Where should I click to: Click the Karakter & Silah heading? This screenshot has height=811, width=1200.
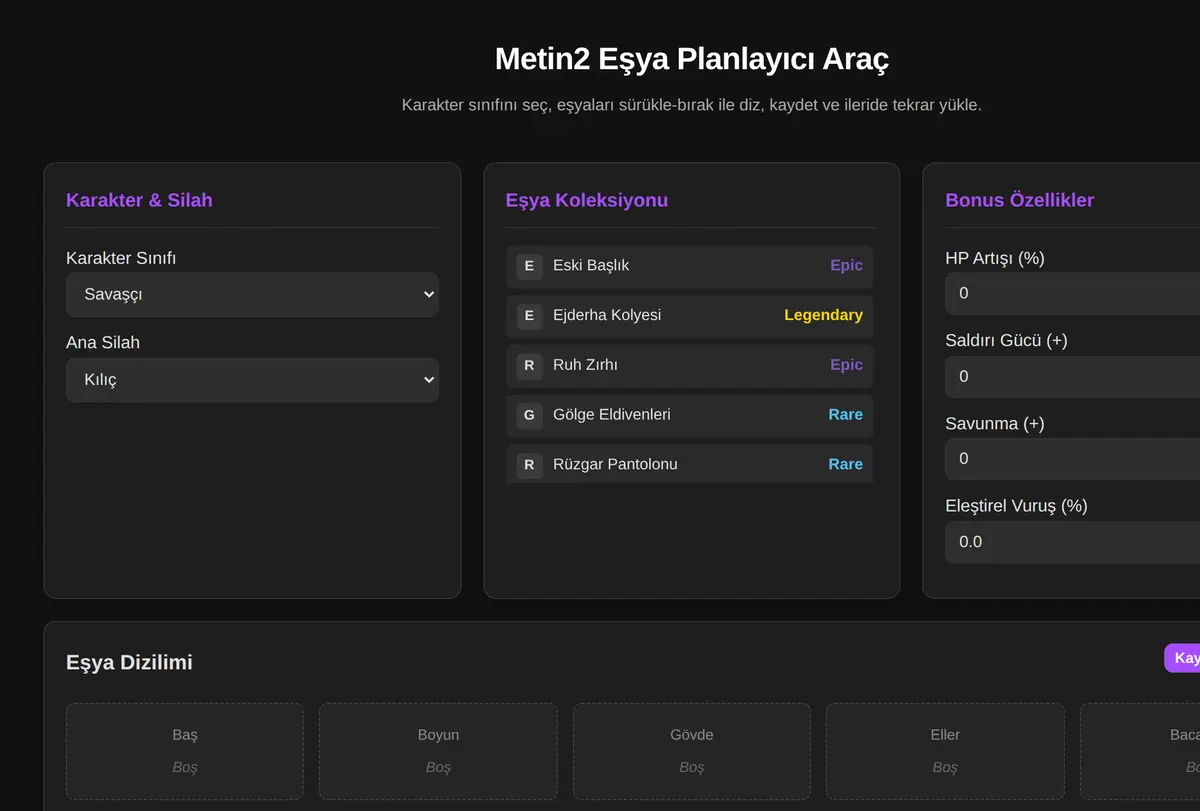click(139, 200)
